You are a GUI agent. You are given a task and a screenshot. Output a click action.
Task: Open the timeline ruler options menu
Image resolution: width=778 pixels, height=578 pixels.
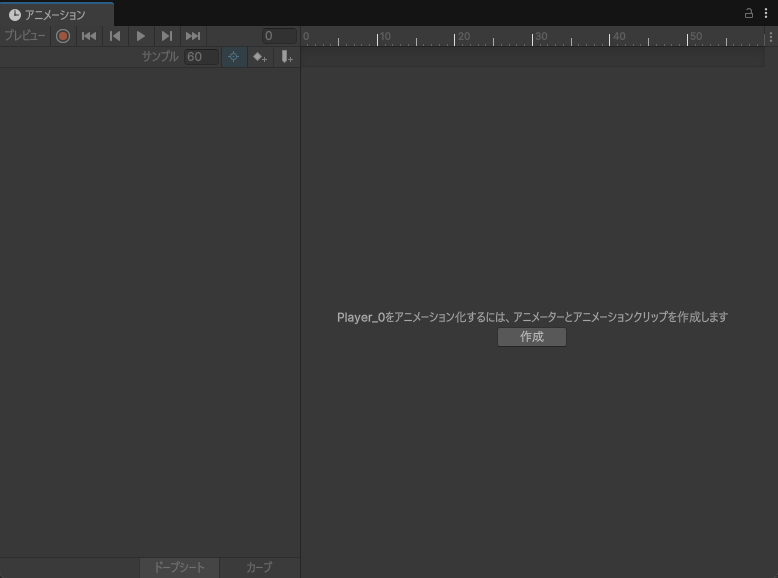[770, 37]
